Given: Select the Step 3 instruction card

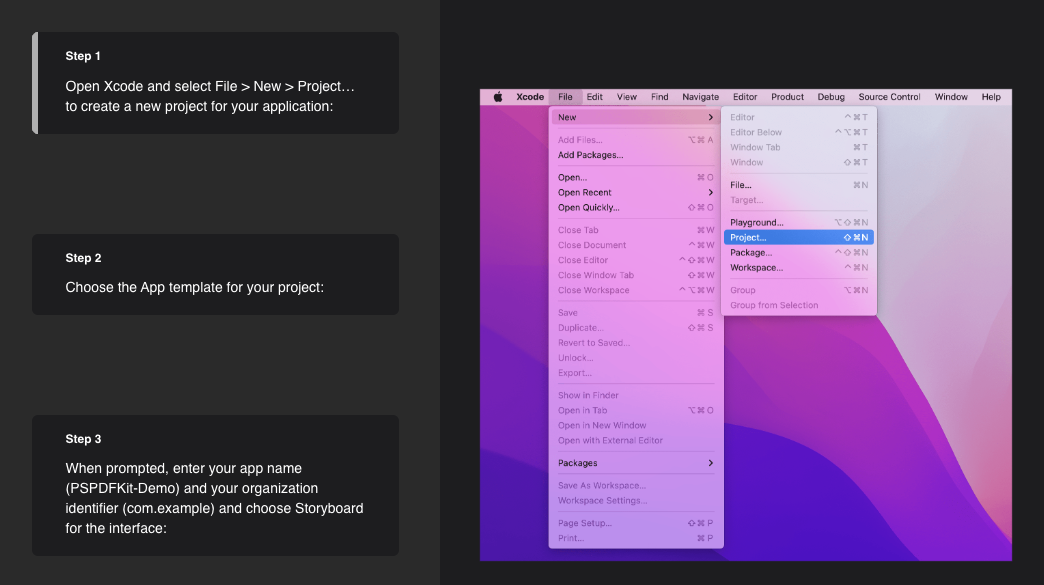Looking at the screenshot, I should [x=216, y=485].
